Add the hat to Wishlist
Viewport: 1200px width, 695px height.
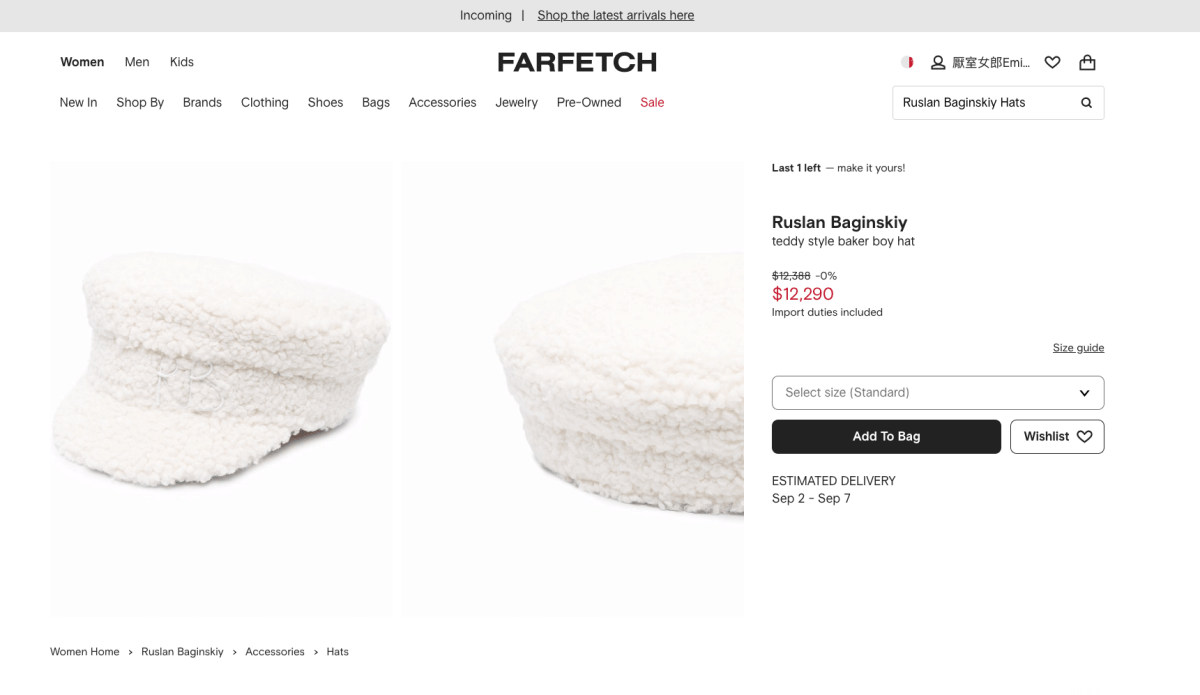tap(1057, 437)
